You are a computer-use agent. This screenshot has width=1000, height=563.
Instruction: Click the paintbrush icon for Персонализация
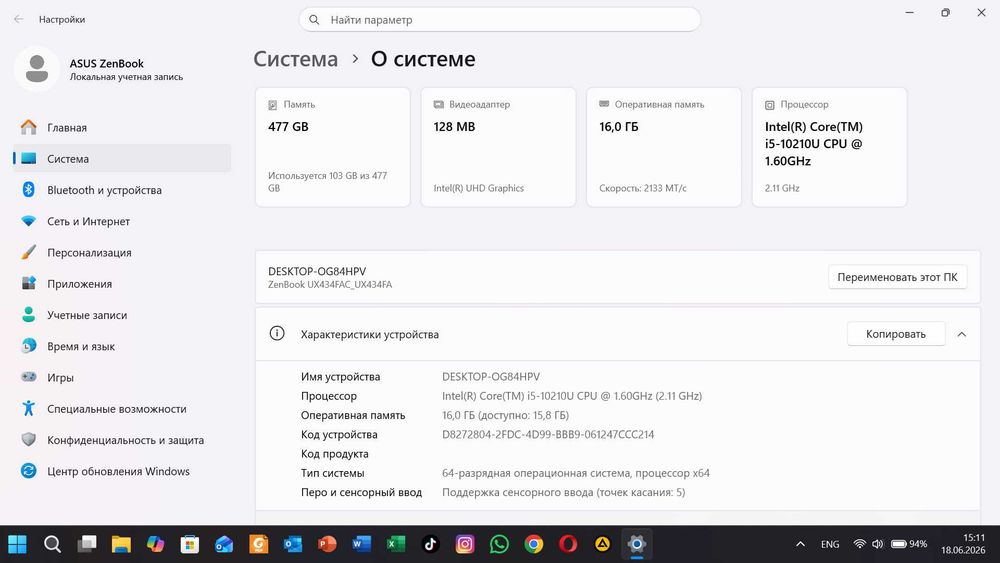[x=29, y=252]
